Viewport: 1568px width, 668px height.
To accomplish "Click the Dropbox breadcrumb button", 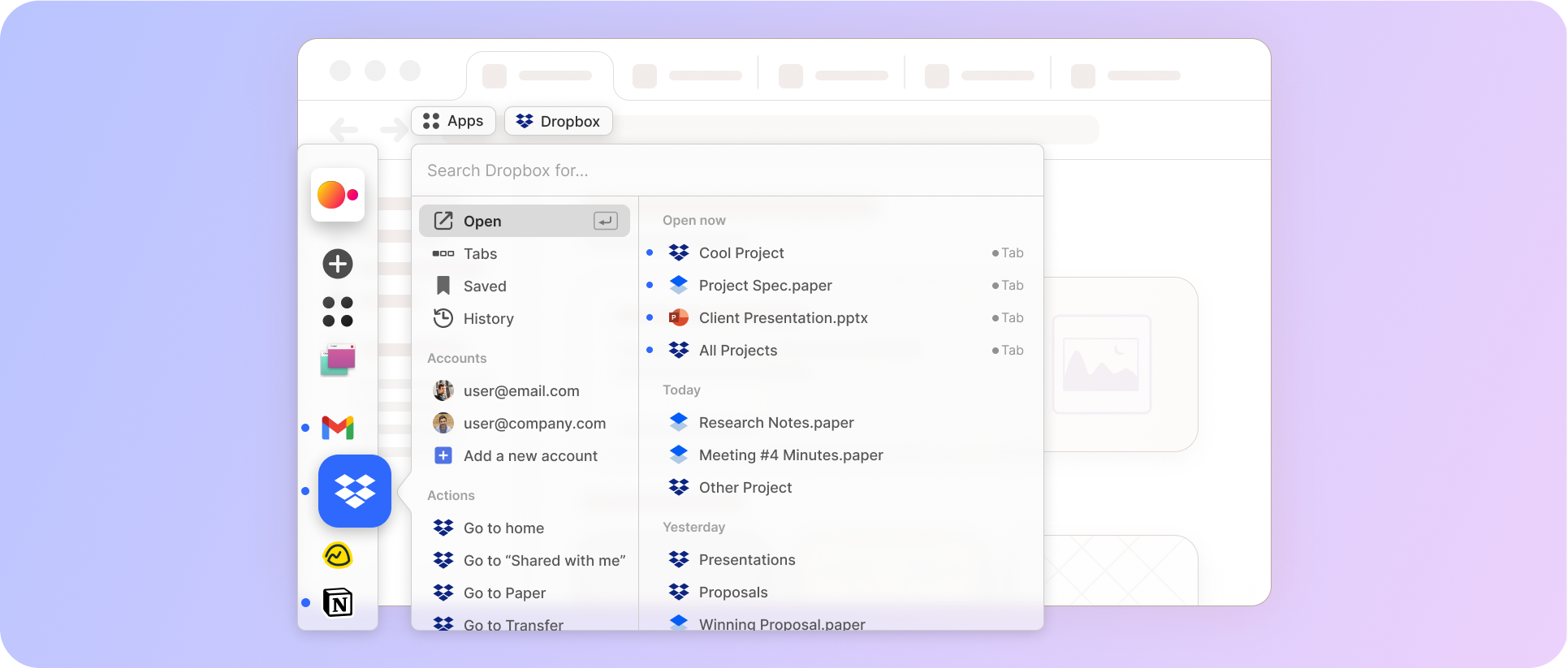I will click(559, 121).
